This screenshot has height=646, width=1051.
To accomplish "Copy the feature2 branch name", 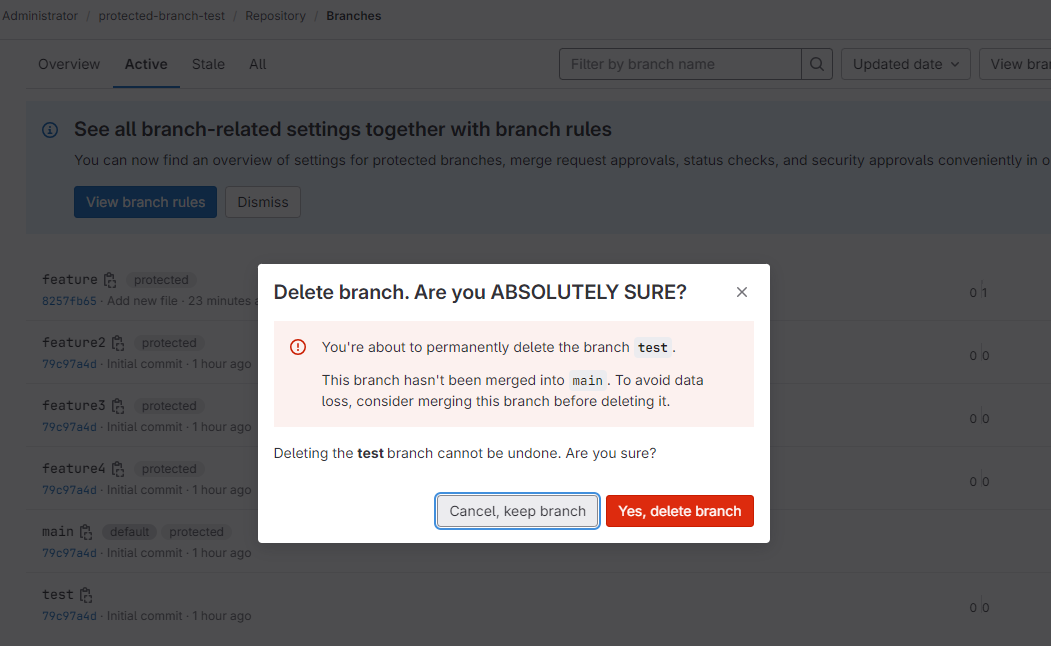I will pyautogui.click(x=118, y=343).
